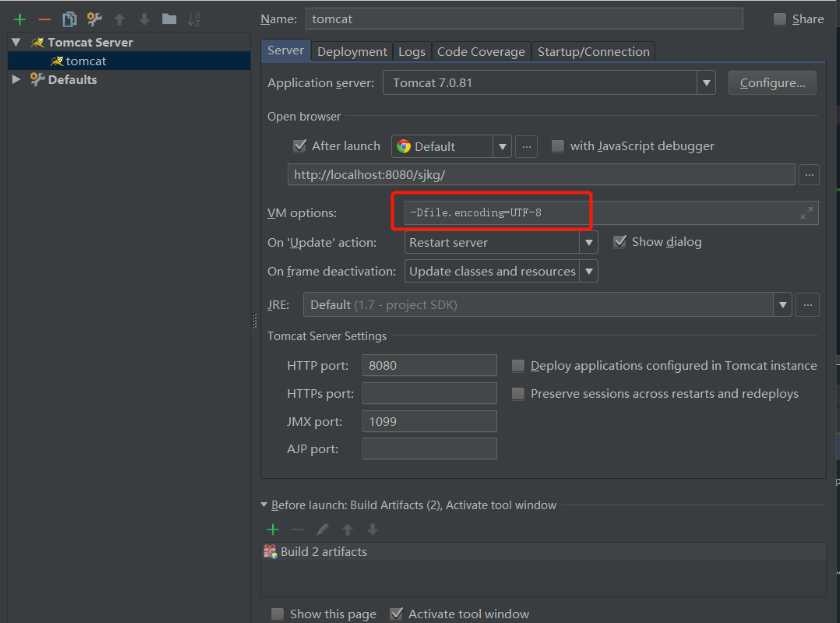Toggle the Share checkbox
Image resolution: width=840 pixels, height=623 pixels.
(x=780, y=19)
